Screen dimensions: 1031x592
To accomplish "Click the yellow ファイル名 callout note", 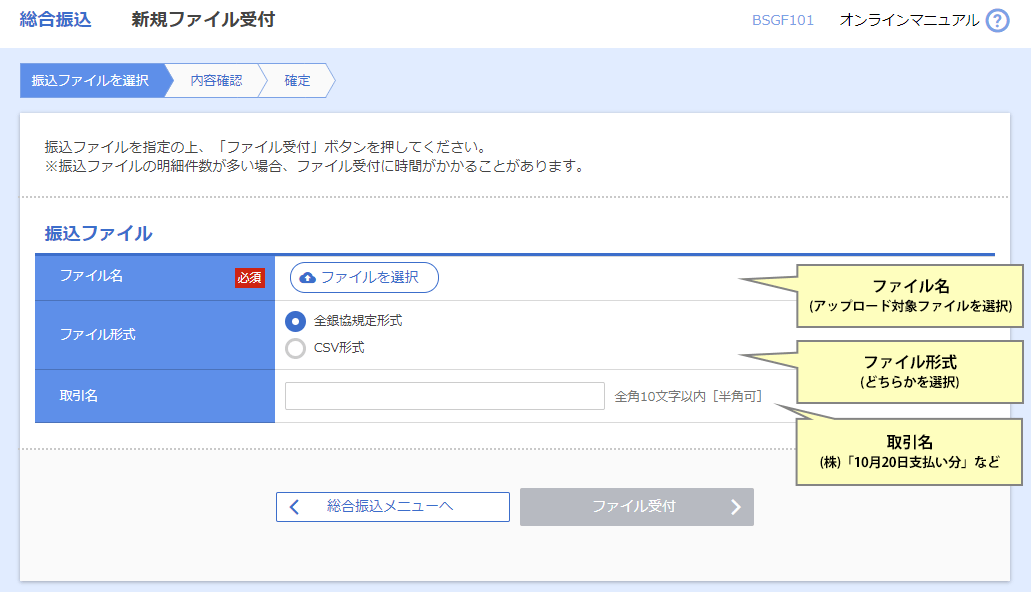I will click(909, 295).
